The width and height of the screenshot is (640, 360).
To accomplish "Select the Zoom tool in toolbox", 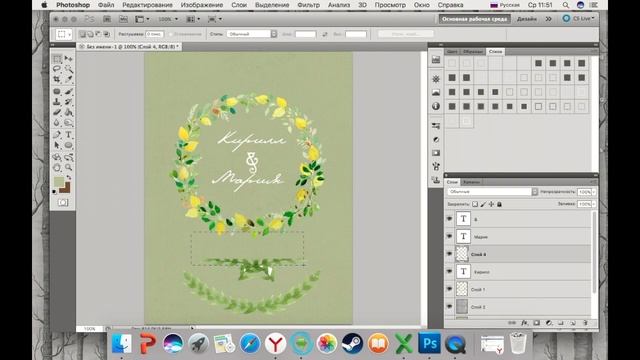I will (69, 167).
